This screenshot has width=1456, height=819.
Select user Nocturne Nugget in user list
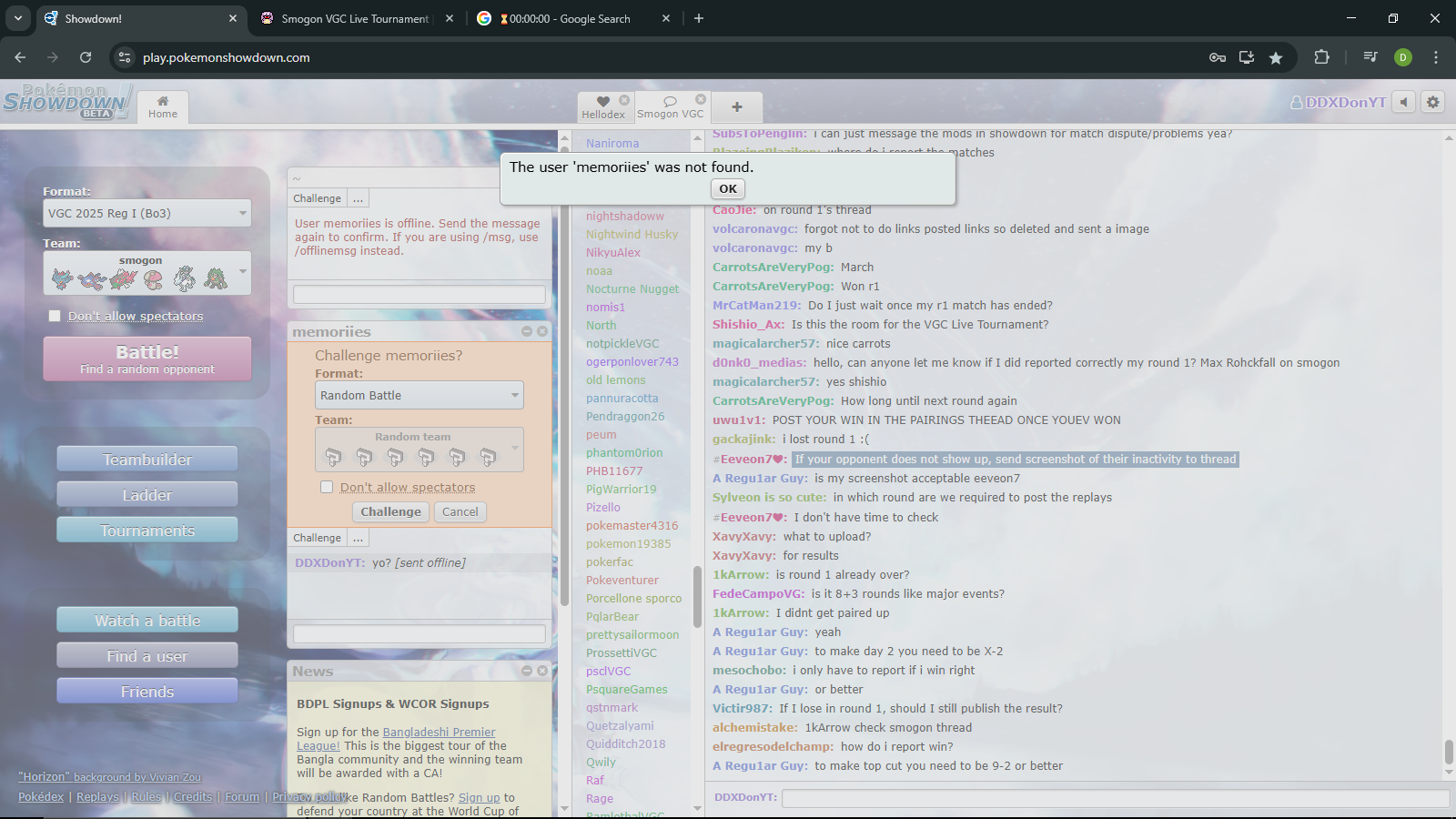(632, 288)
